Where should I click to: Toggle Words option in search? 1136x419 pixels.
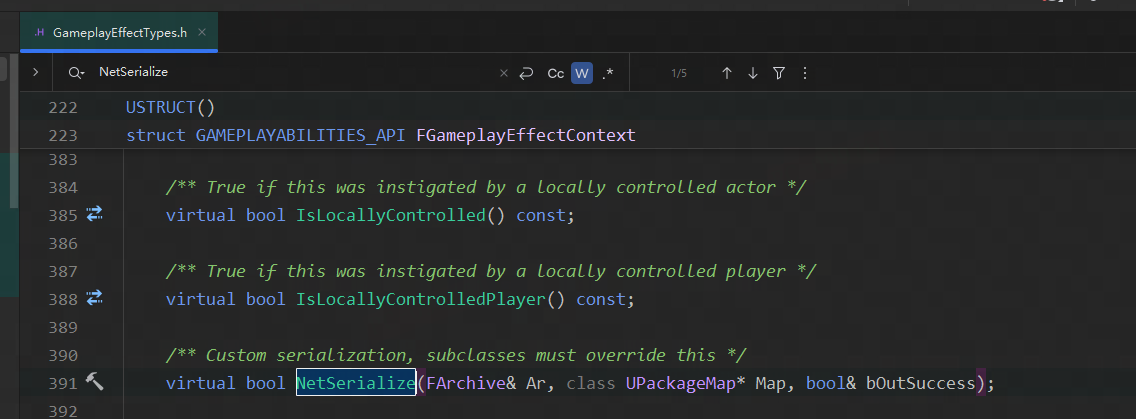coord(582,73)
